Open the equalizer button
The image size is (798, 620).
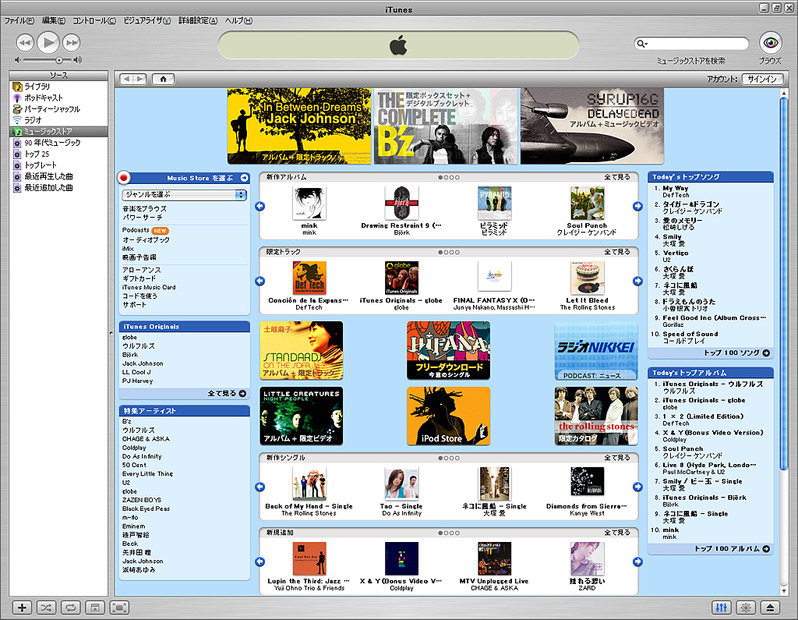[721, 608]
